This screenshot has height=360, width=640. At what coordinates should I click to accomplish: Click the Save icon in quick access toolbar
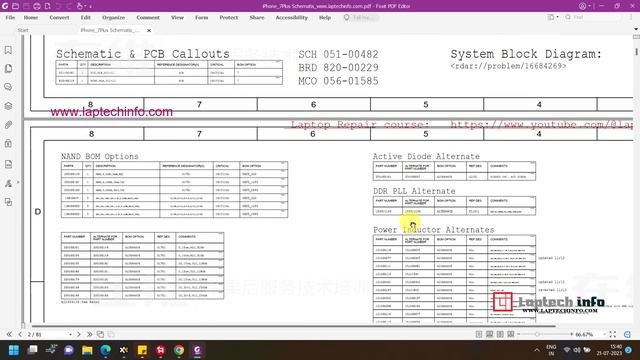(26, 6)
